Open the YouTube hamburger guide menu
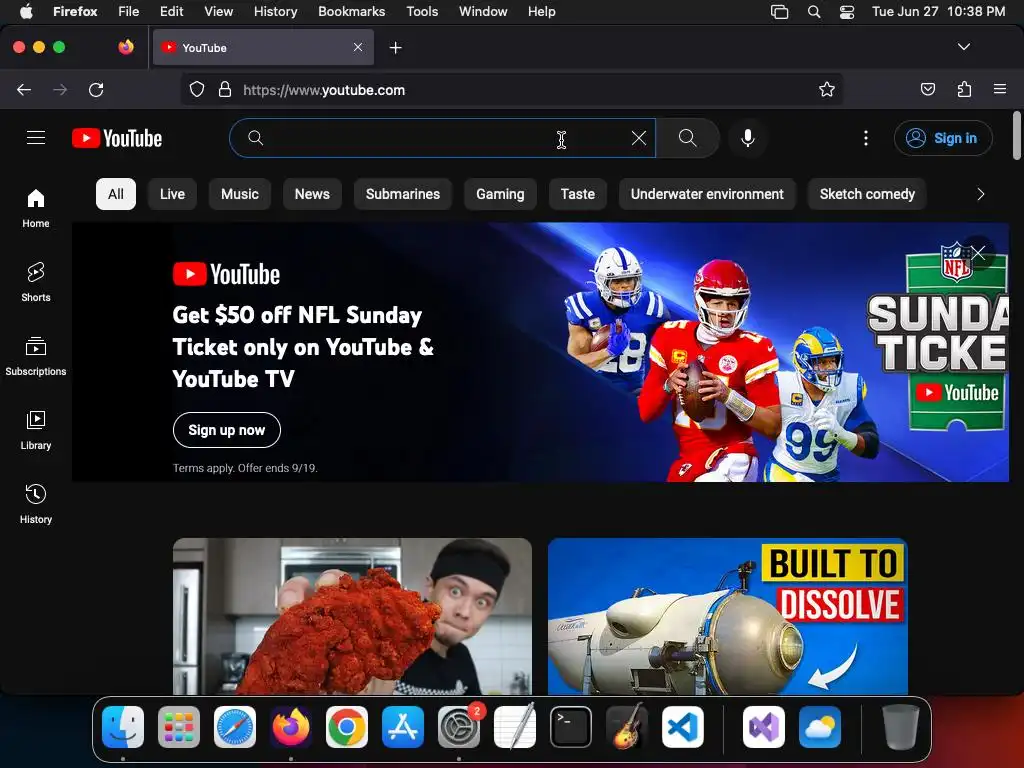Screen dimensions: 1024x768 click(36, 138)
